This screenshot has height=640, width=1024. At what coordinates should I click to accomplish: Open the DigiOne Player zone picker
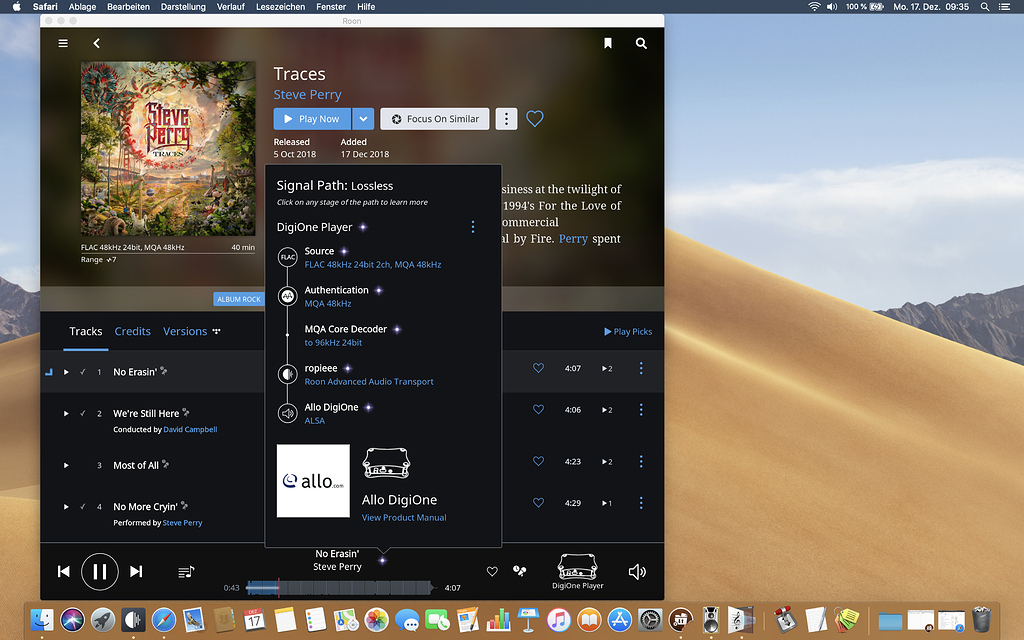[x=577, y=571]
